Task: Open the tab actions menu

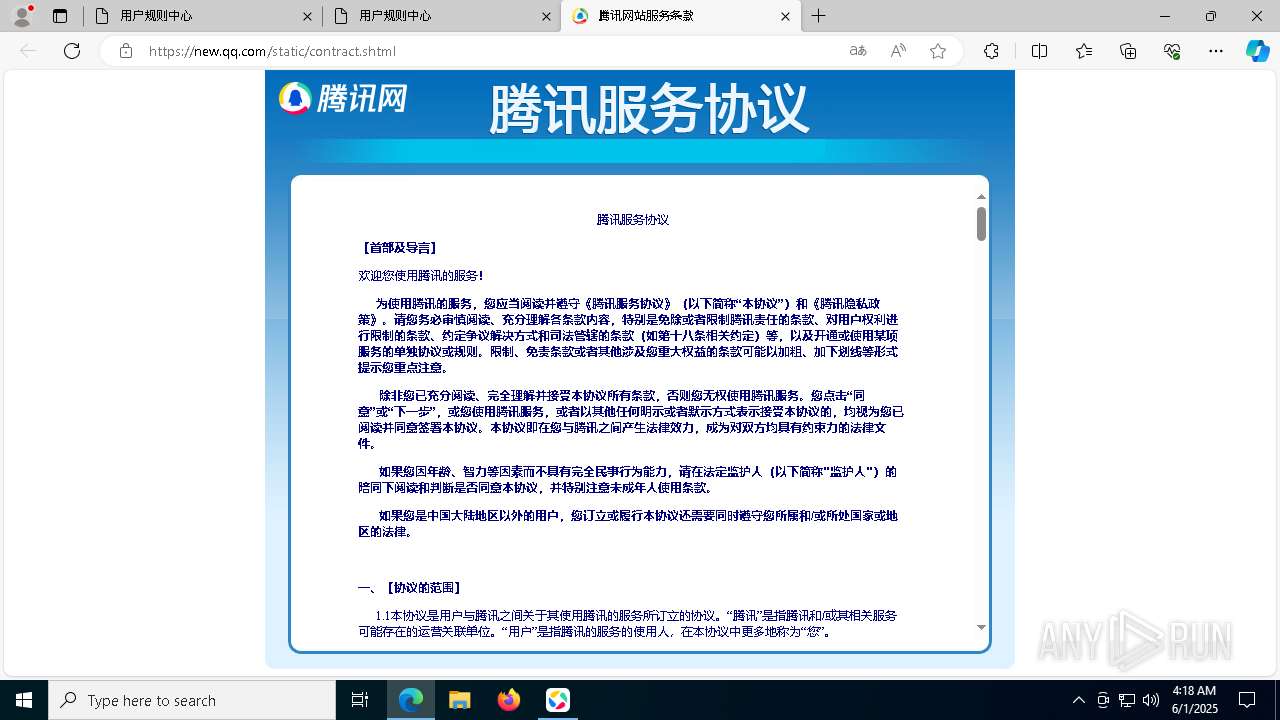Action: tap(60, 16)
